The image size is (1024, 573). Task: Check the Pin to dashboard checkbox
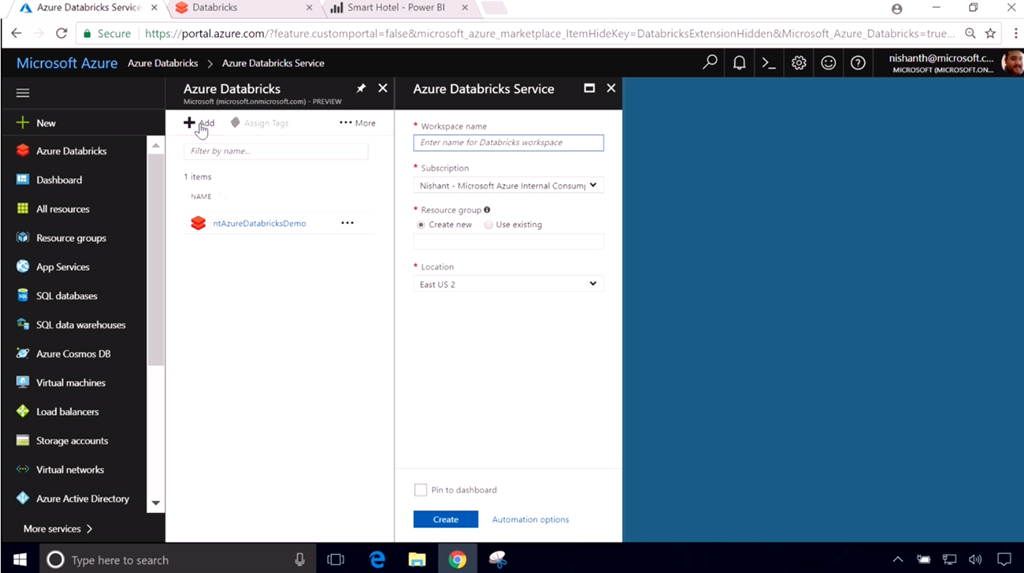point(420,490)
